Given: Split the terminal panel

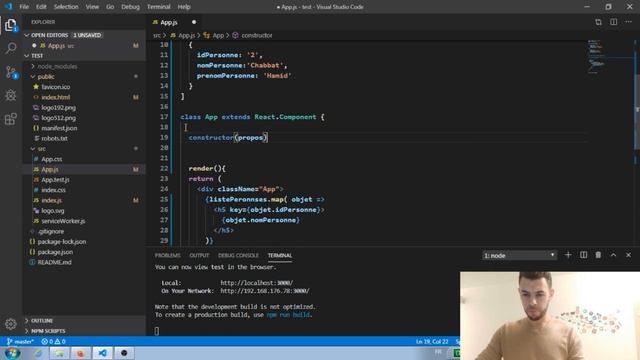Looking at the screenshot, I should pos(584,255).
